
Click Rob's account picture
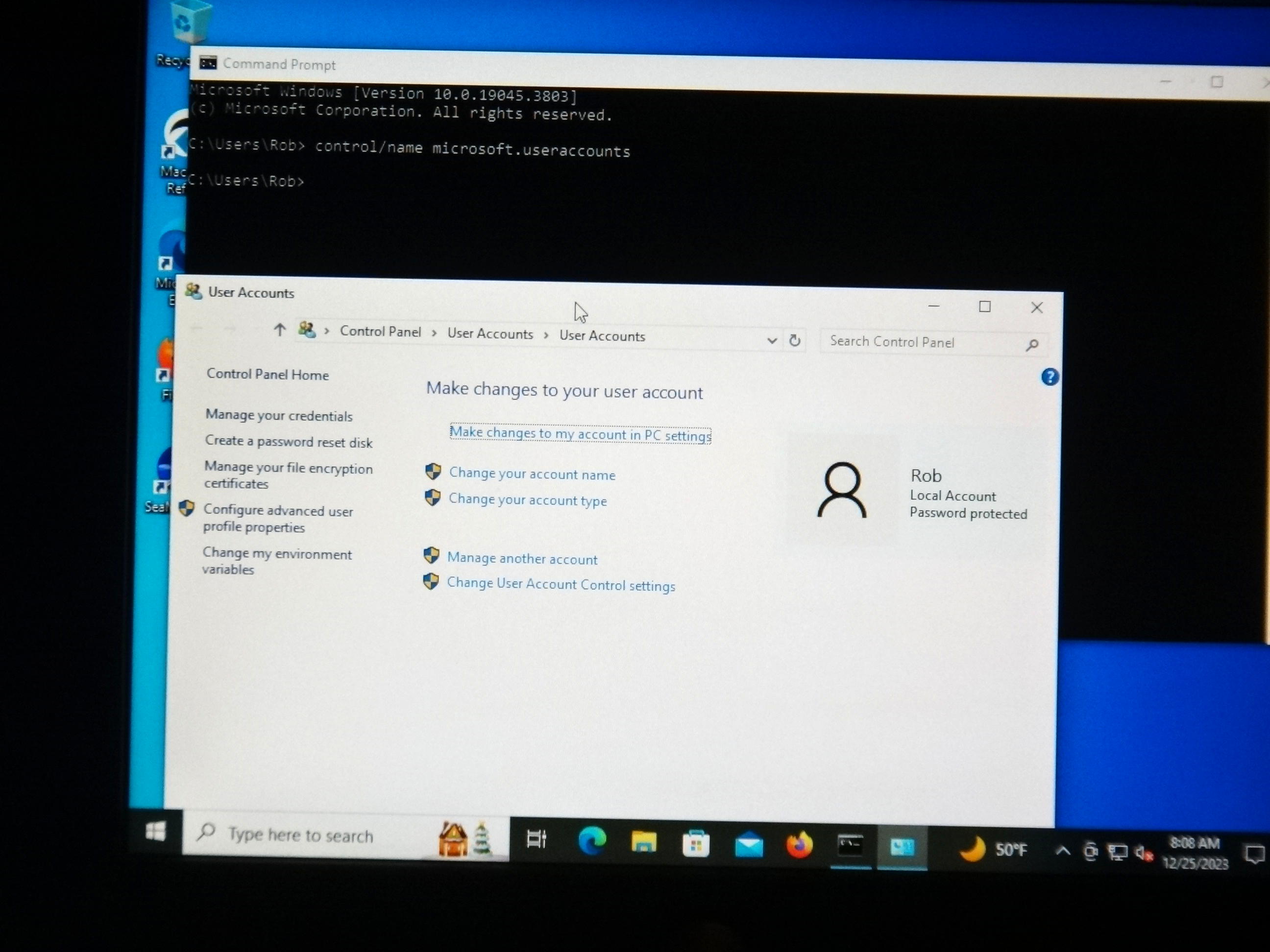(x=842, y=491)
